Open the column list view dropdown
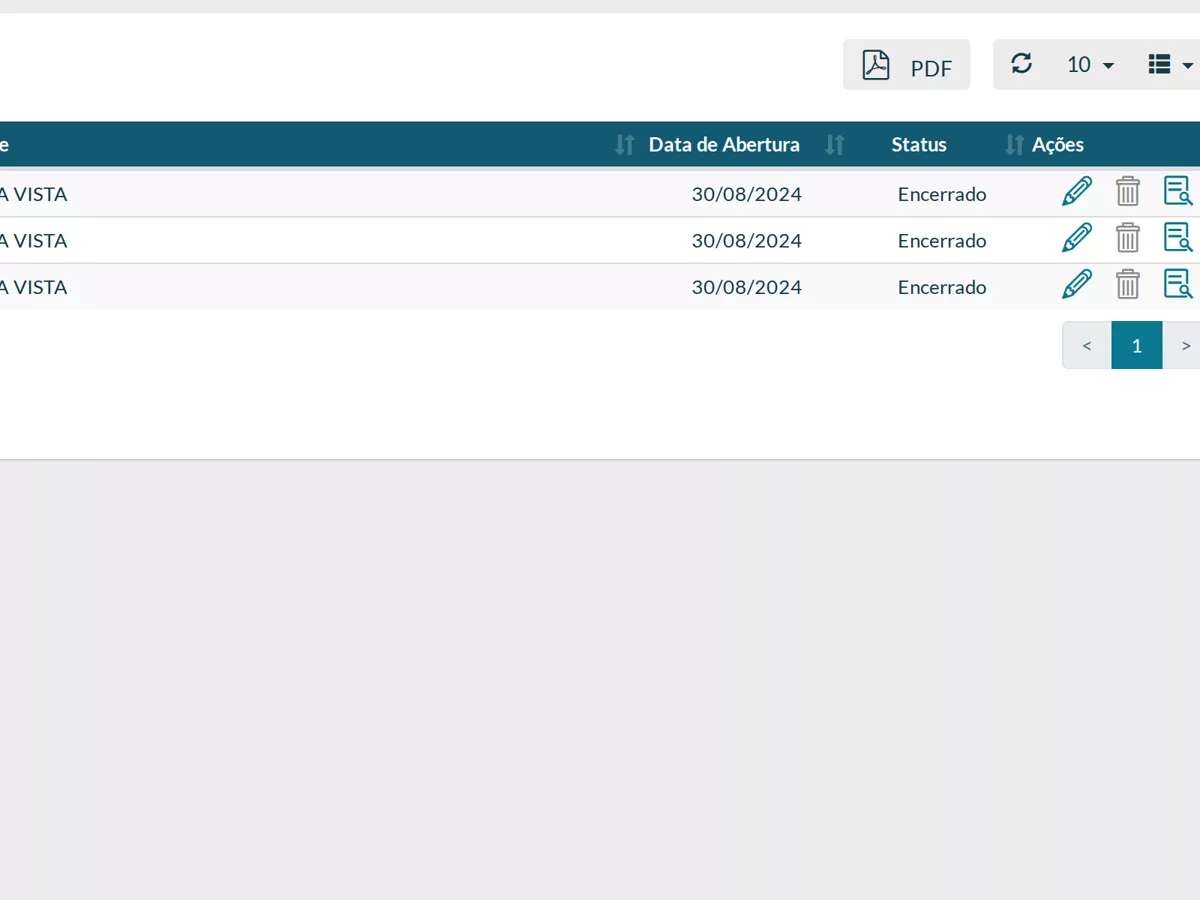This screenshot has width=1200, height=900. [1170, 65]
